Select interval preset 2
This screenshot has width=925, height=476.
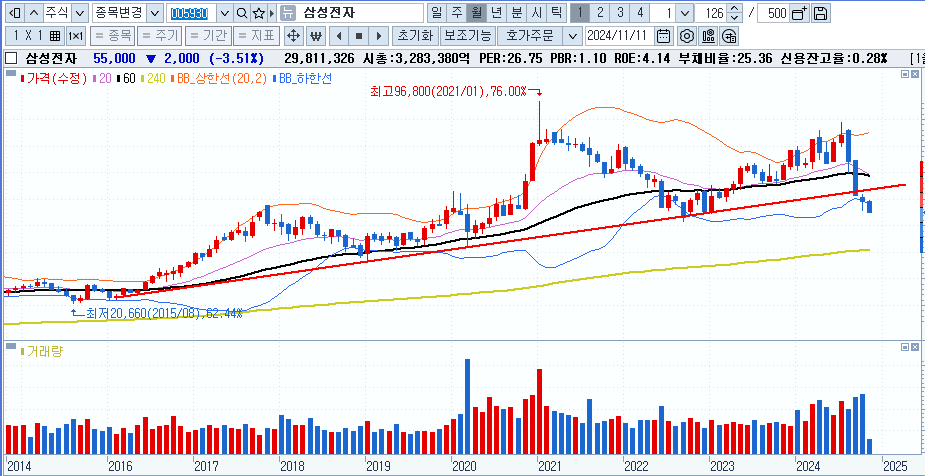(600, 12)
